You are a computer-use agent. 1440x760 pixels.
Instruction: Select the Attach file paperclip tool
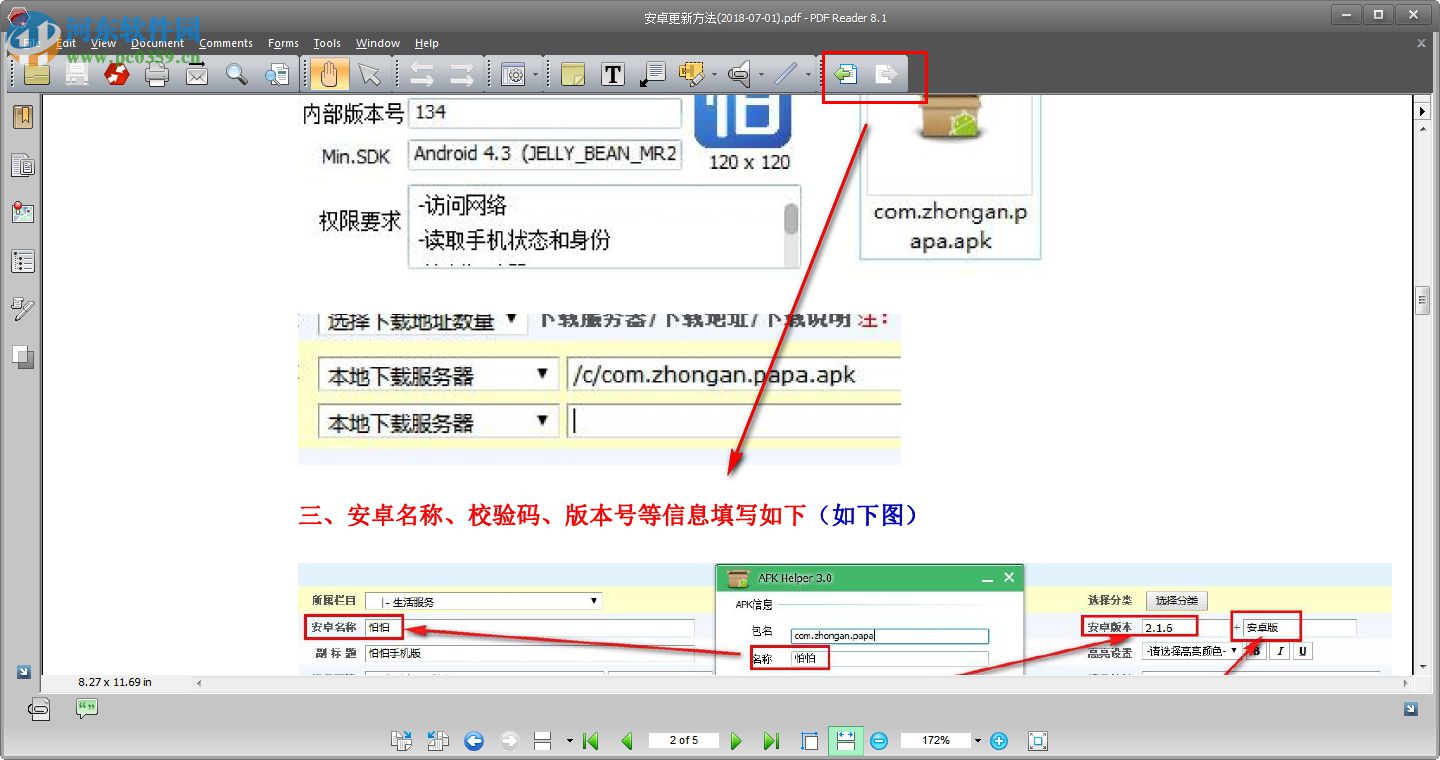coord(739,74)
